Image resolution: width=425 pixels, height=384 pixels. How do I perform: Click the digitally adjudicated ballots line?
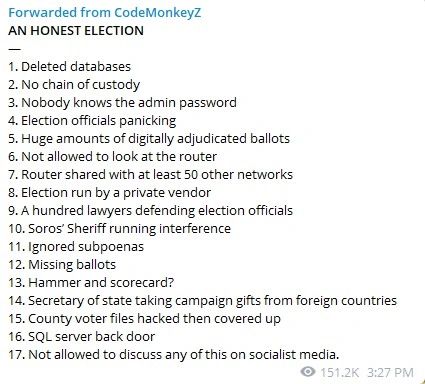149,139
